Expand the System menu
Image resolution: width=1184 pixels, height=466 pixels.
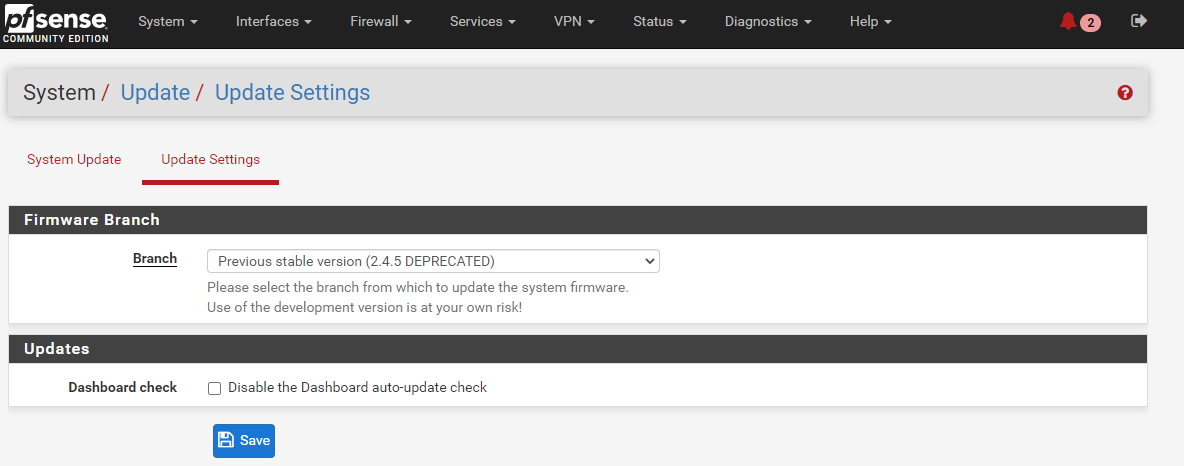pyautogui.click(x=168, y=22)
